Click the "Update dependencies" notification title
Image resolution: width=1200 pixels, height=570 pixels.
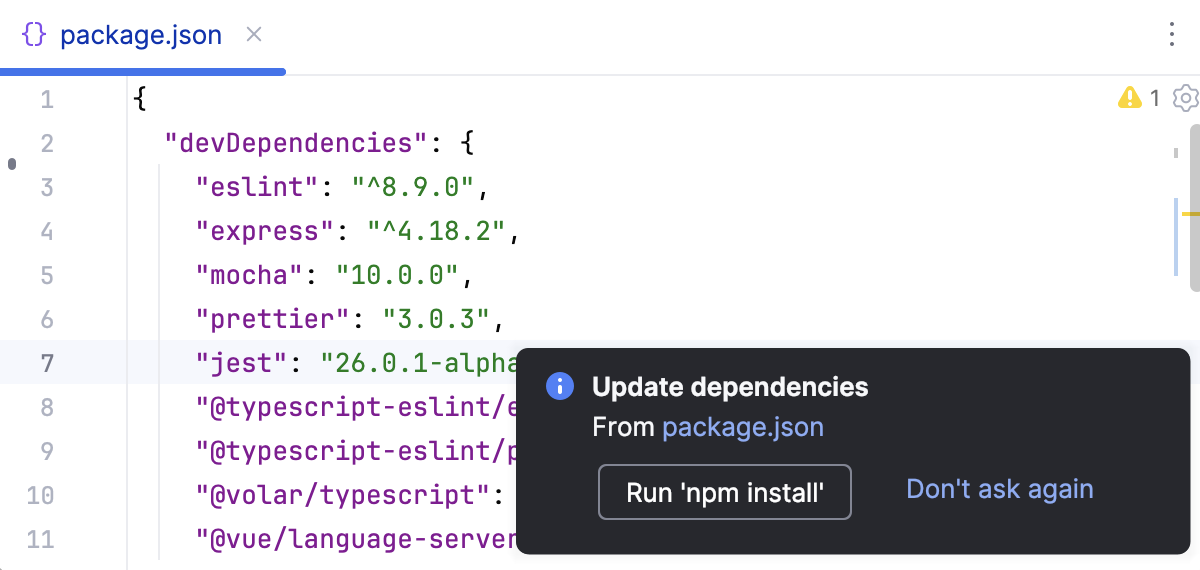730,387
